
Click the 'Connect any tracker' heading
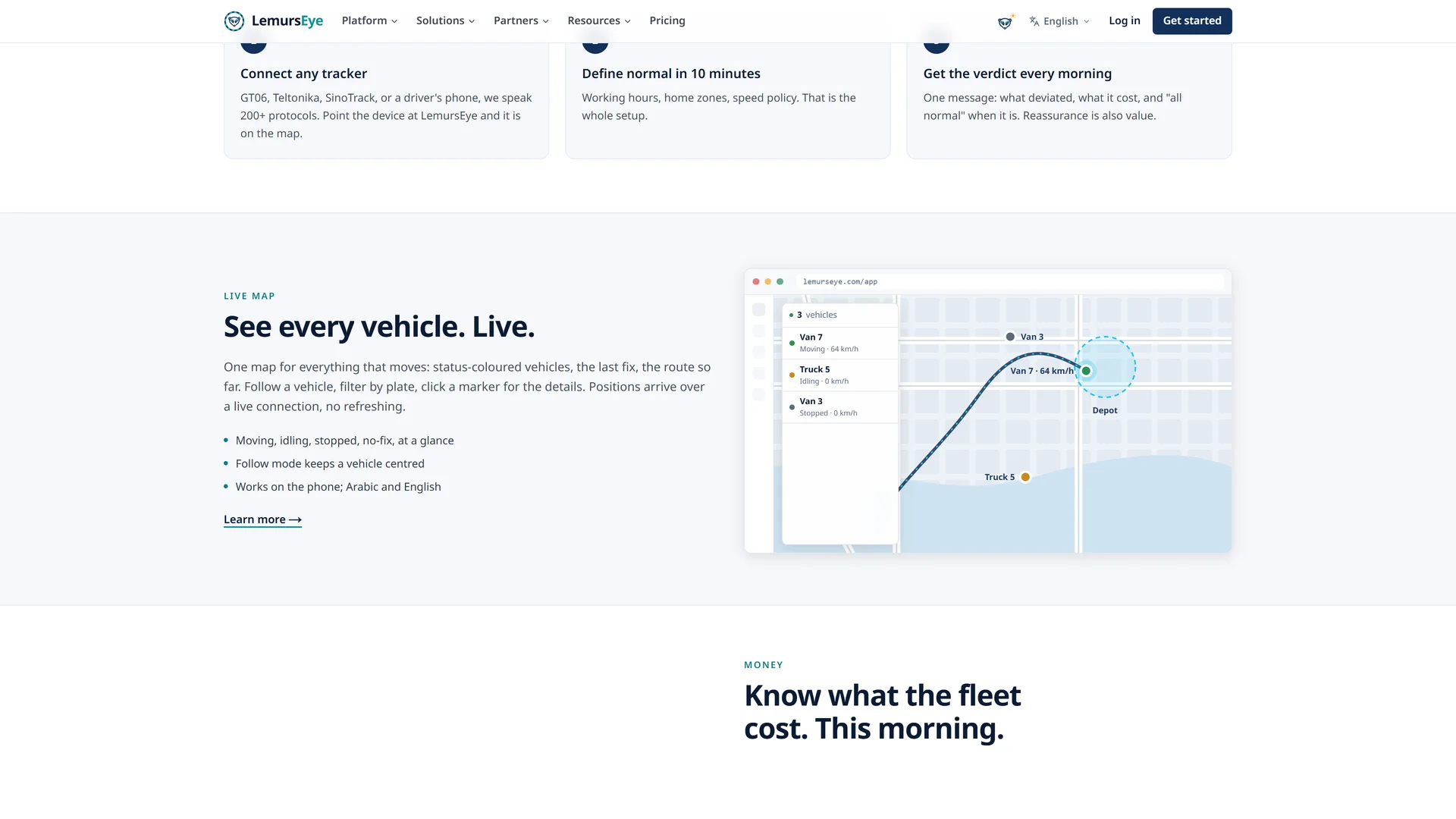tap(303, 74)
